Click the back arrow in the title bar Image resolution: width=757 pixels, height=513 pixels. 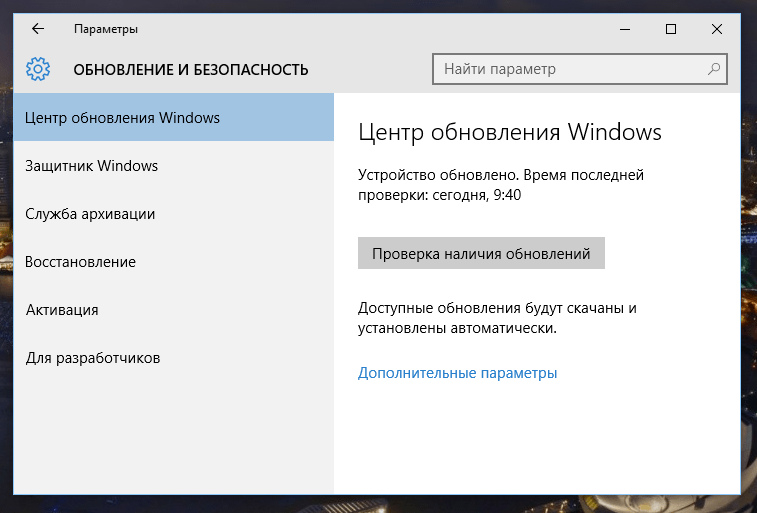[x=38, y=29]
